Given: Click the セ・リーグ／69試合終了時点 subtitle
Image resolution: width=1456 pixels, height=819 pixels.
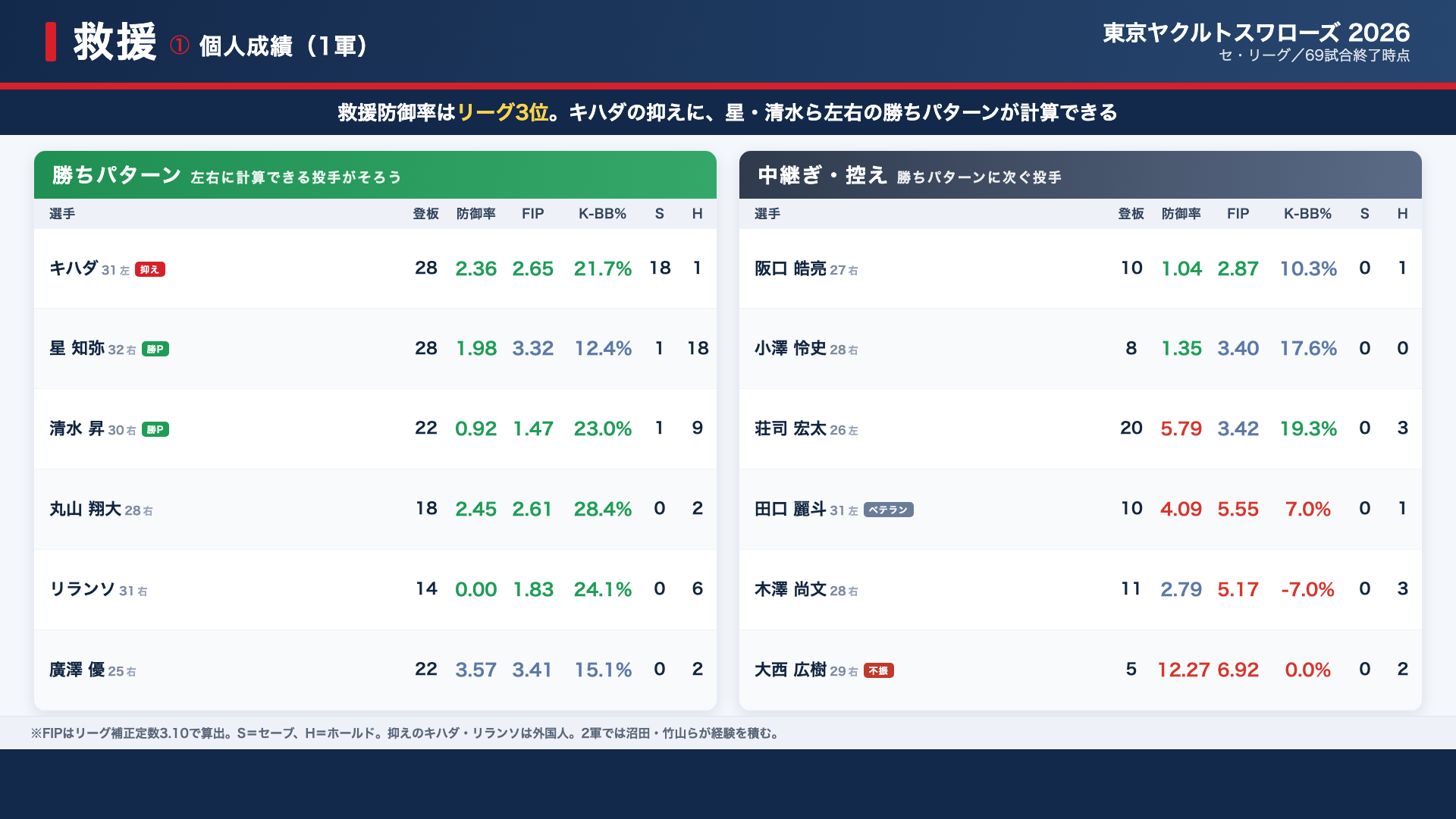Looking at the screenshot, I should coord(1314,55).
